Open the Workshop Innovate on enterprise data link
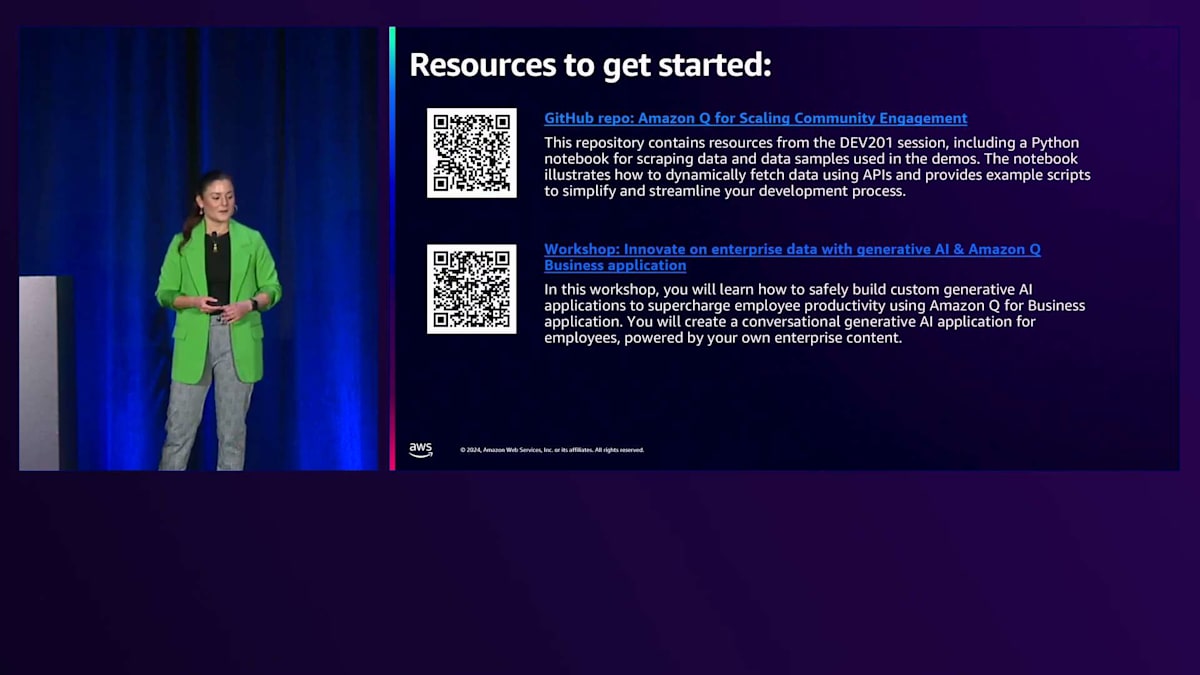The width and height of the screenshot is (1200, 675). (x=792, y=257)
